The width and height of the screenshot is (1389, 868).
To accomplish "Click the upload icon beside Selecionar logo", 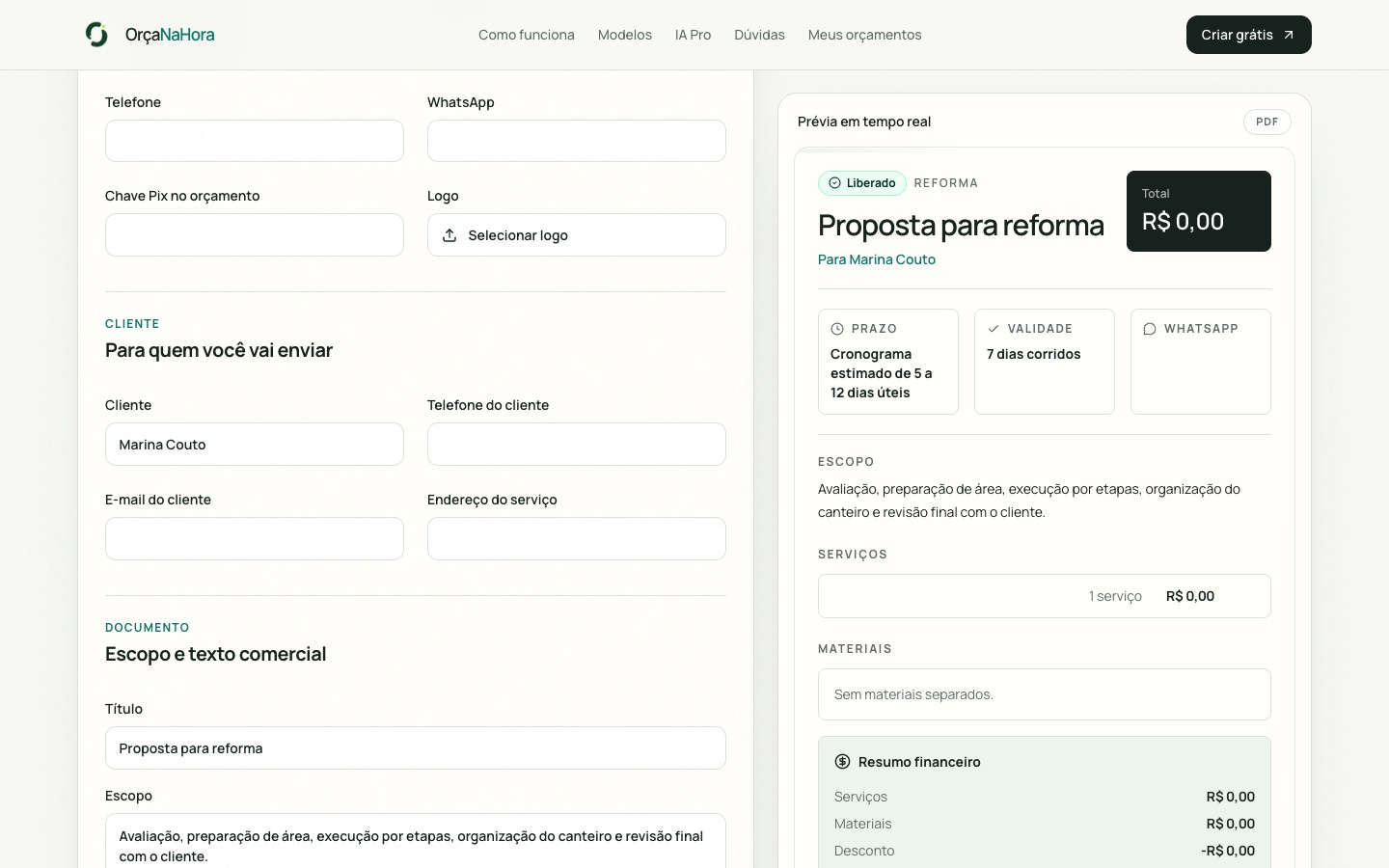I will [x=449, y=235].
